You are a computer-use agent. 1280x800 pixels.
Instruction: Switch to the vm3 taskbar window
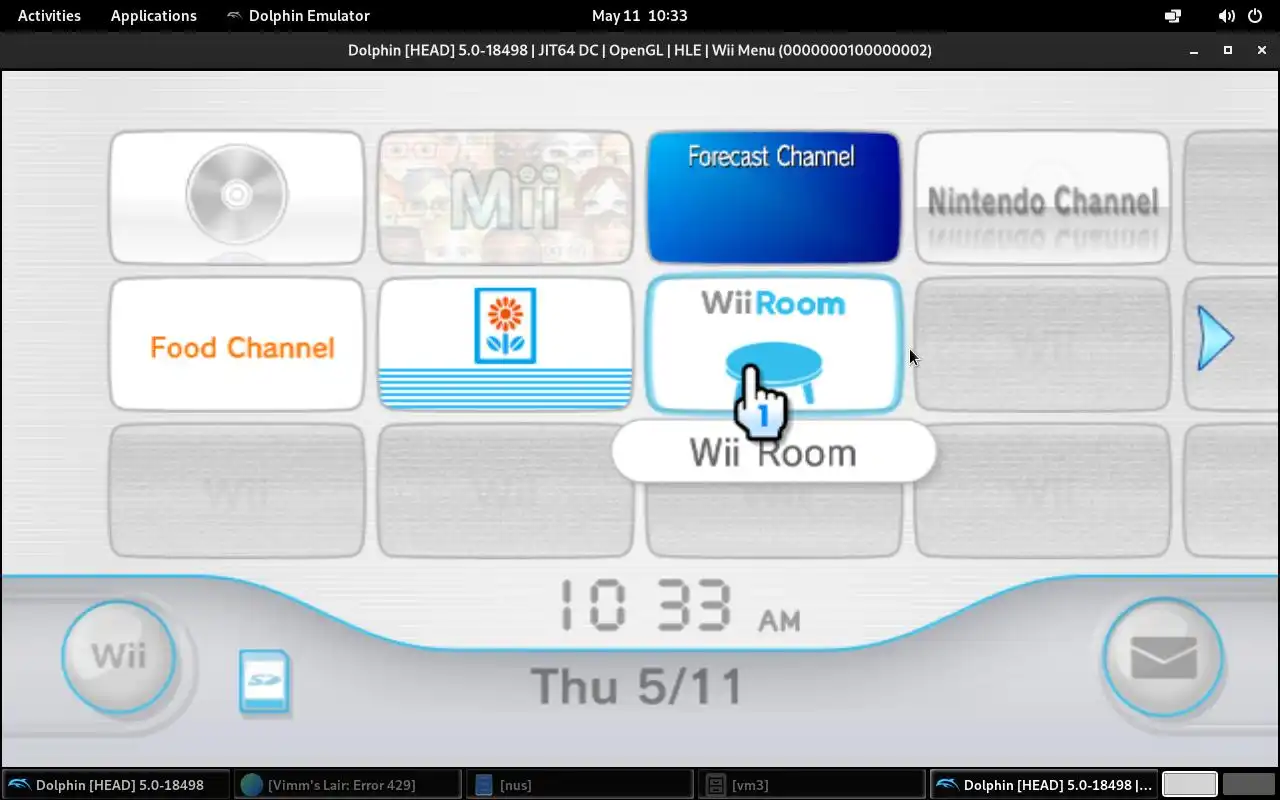[x=812, y=785]
